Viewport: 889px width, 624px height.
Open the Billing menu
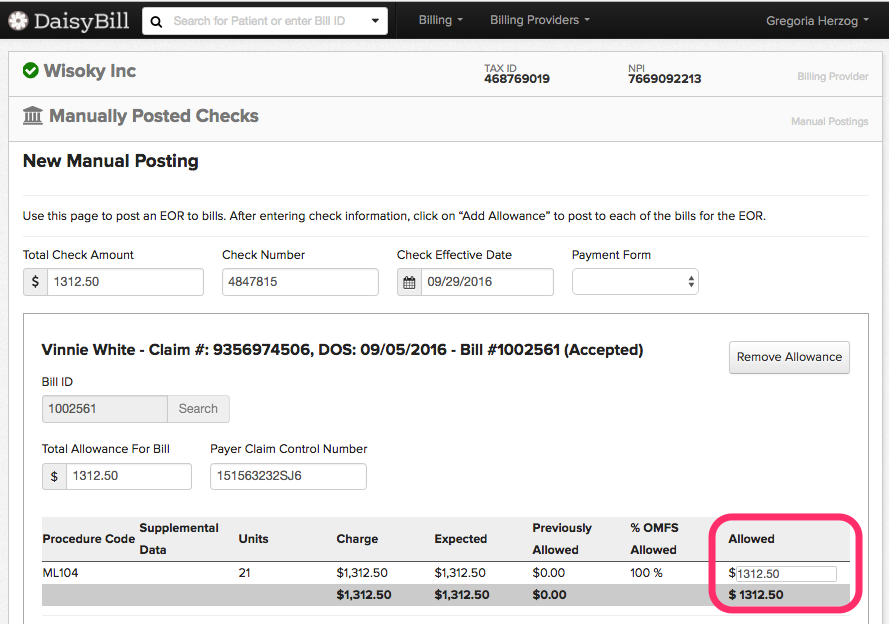tap(441, 20)
